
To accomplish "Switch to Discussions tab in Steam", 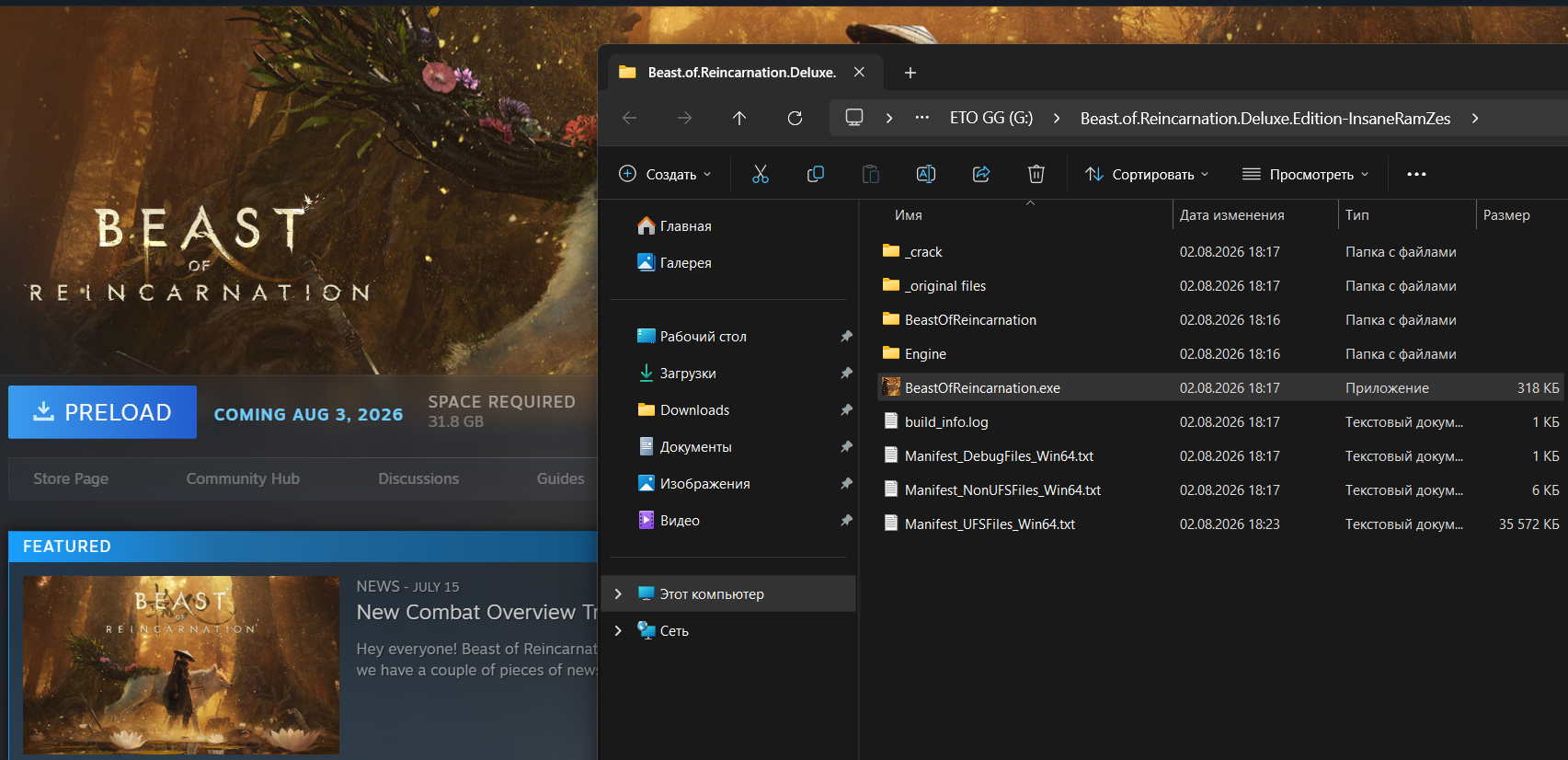I will pos(418,478).
